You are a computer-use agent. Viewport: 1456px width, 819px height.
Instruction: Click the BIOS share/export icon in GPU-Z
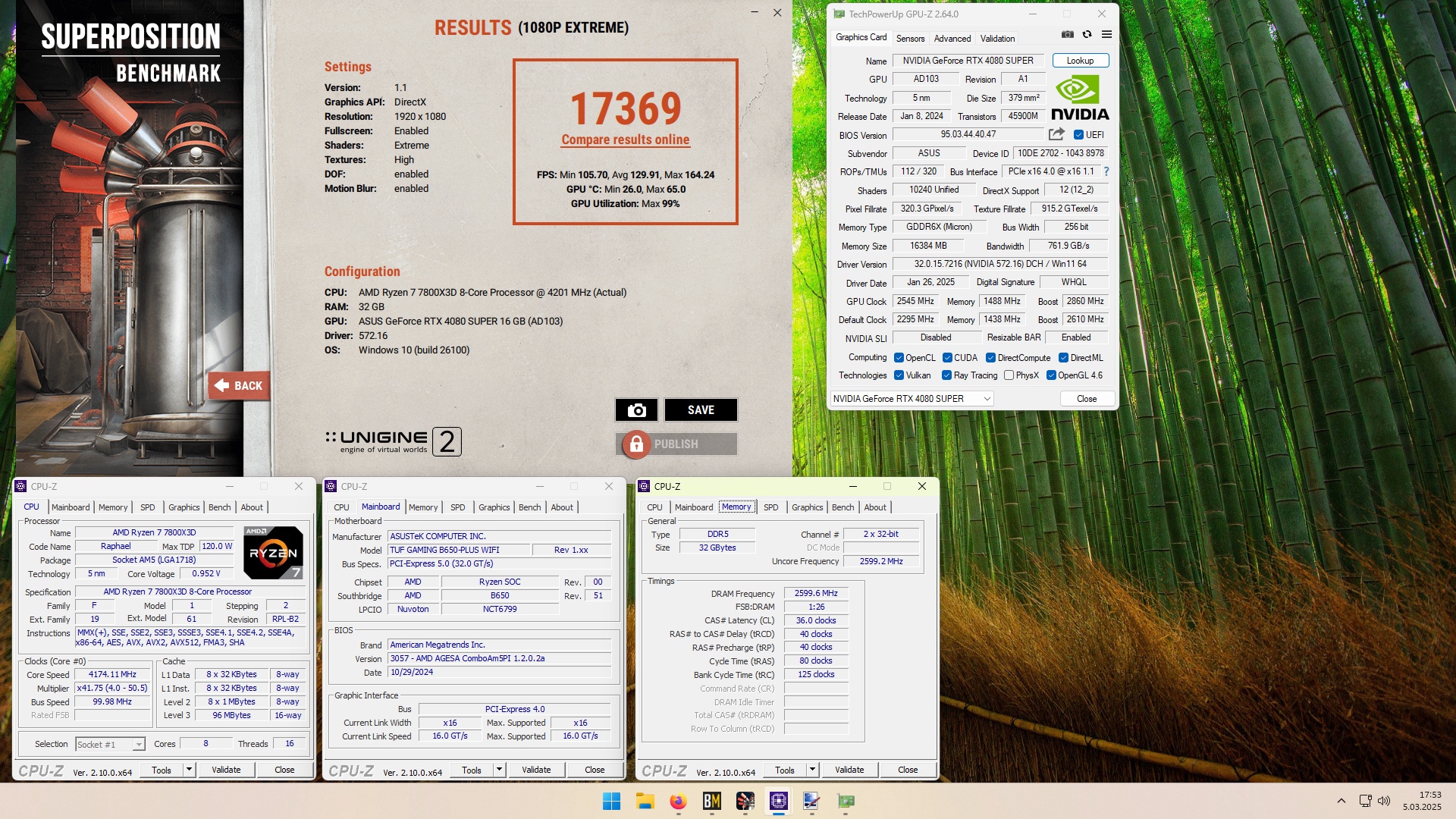coord(1056,134)
